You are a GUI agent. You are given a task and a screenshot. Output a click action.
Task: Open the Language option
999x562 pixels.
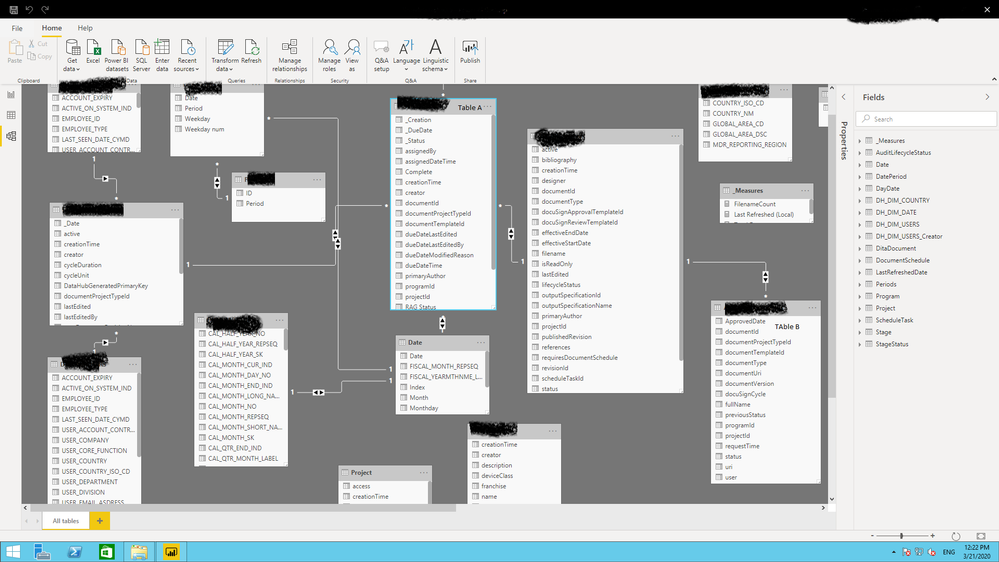(x=406, y=55)
